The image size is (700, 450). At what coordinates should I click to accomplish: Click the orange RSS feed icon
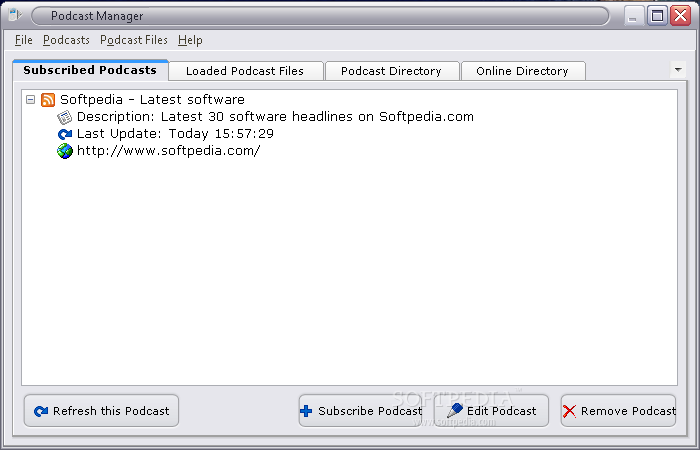[48, 100]
